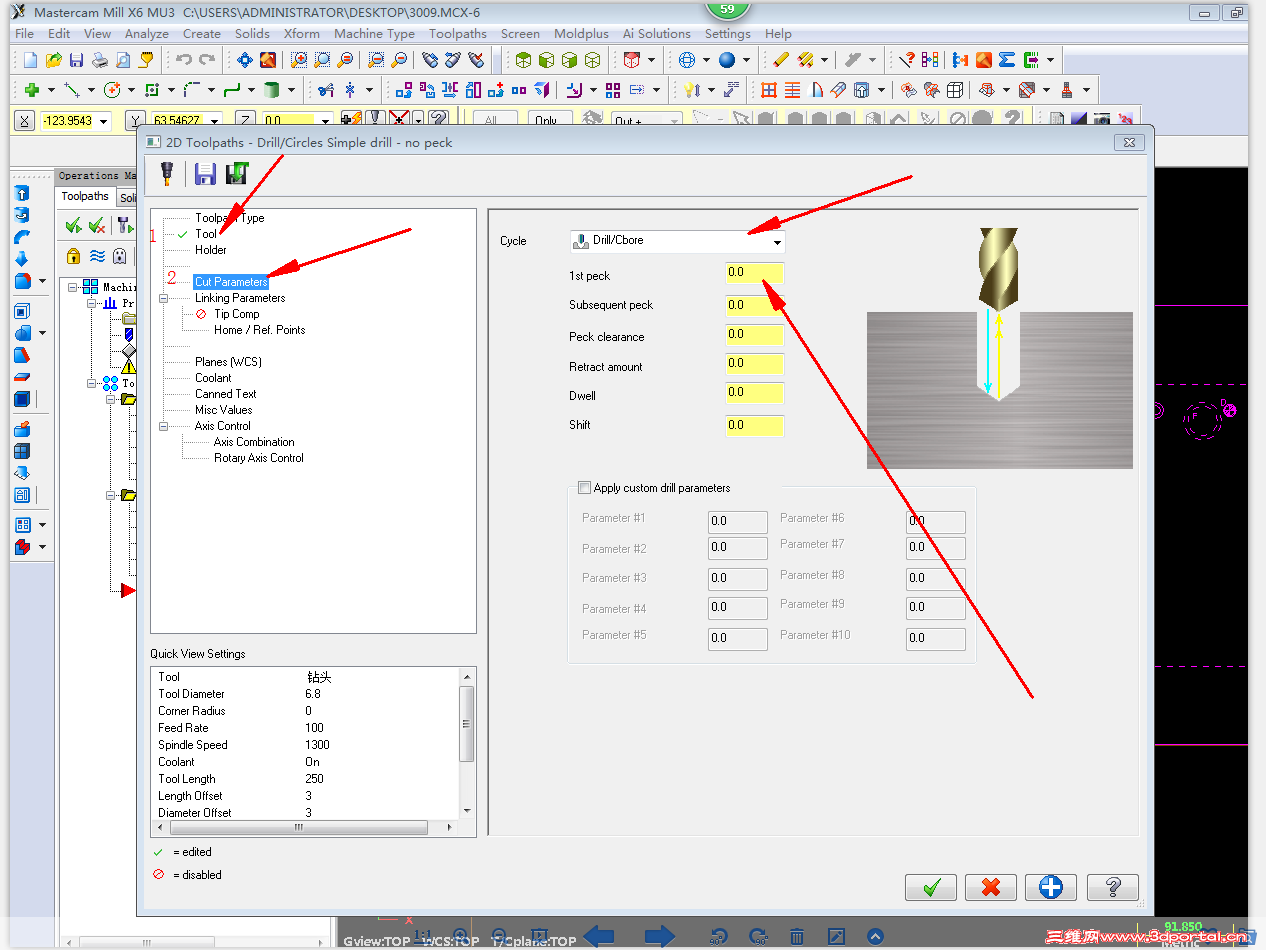Click the Redo arrow icon

point(207,60)
